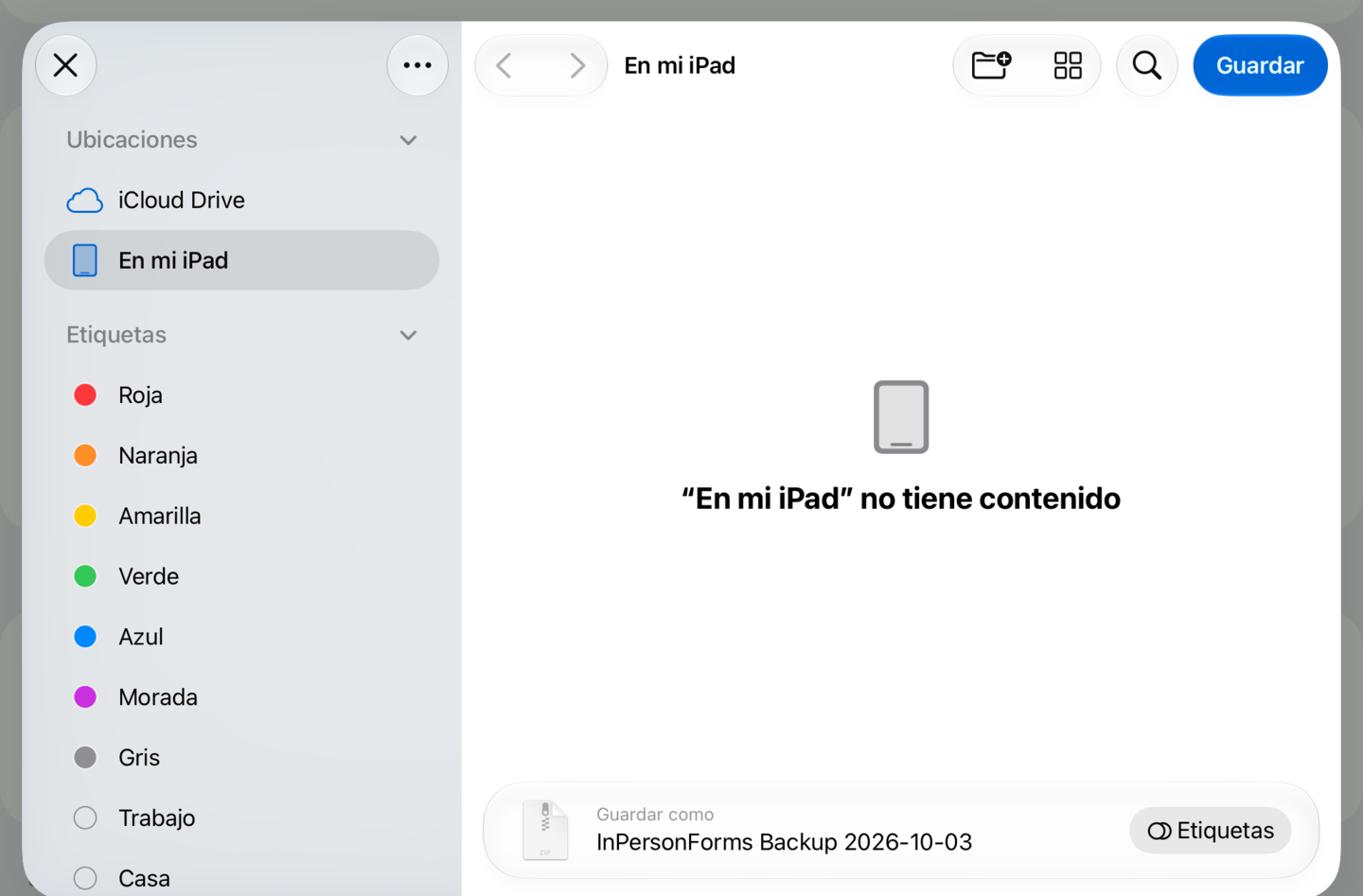Choose the Roja red tag dot
Image resolution: width=1363 pixels, height=896 pixels.
point(85,395)
